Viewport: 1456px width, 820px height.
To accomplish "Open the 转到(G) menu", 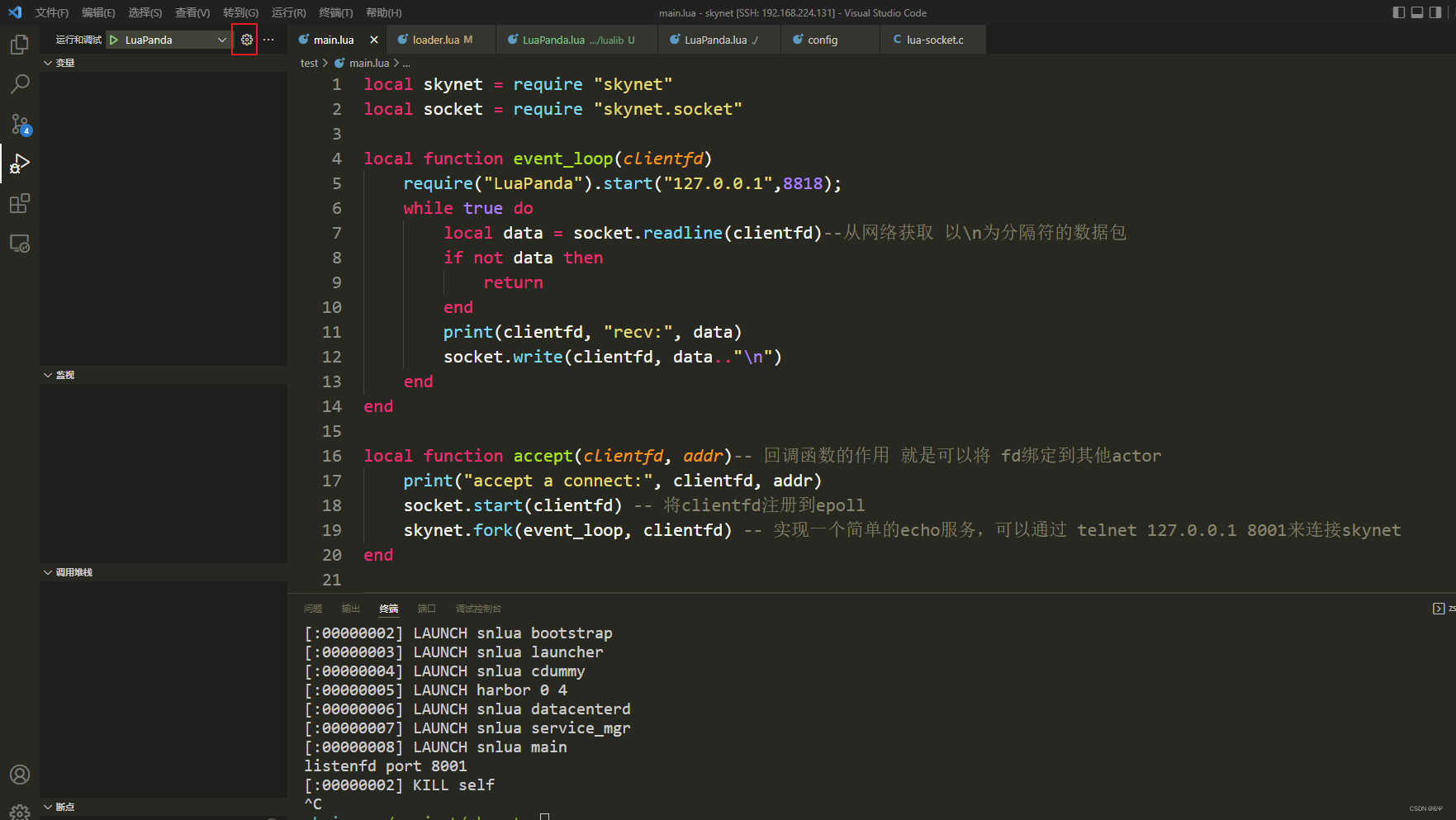I will pos(240,12).
